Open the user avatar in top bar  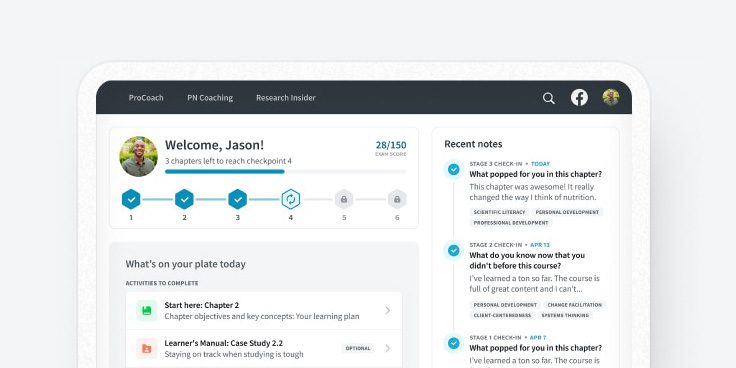pyautogui.click(x=611, y=97)
